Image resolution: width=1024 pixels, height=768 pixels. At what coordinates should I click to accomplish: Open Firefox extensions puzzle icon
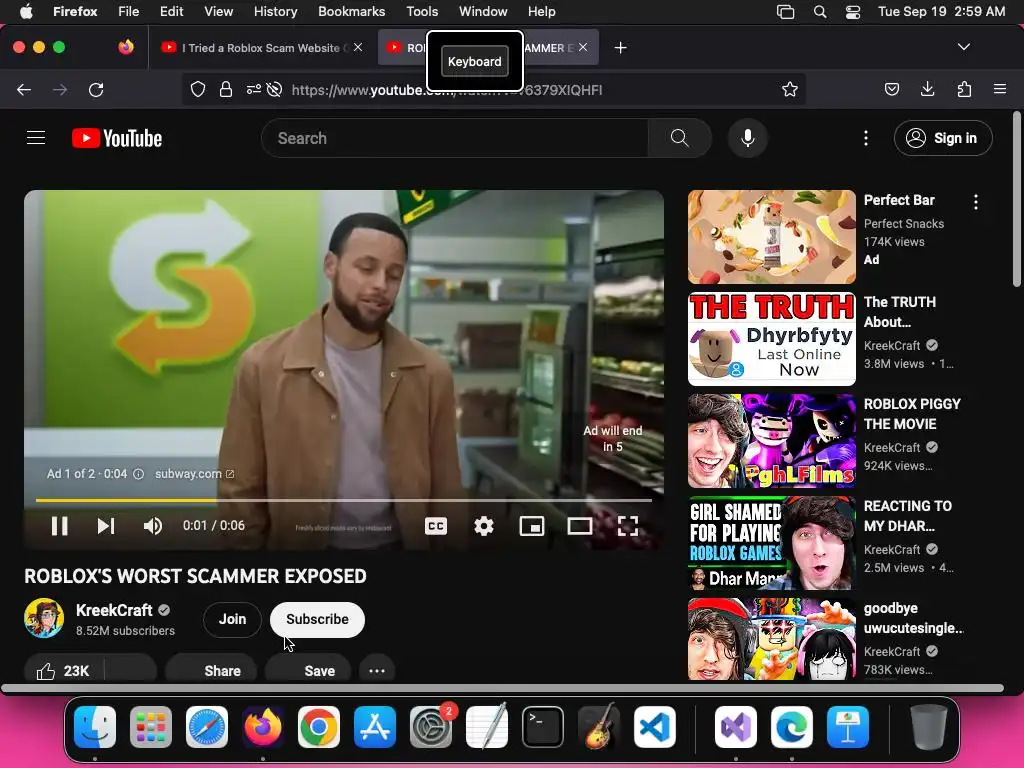coord(964,89)
